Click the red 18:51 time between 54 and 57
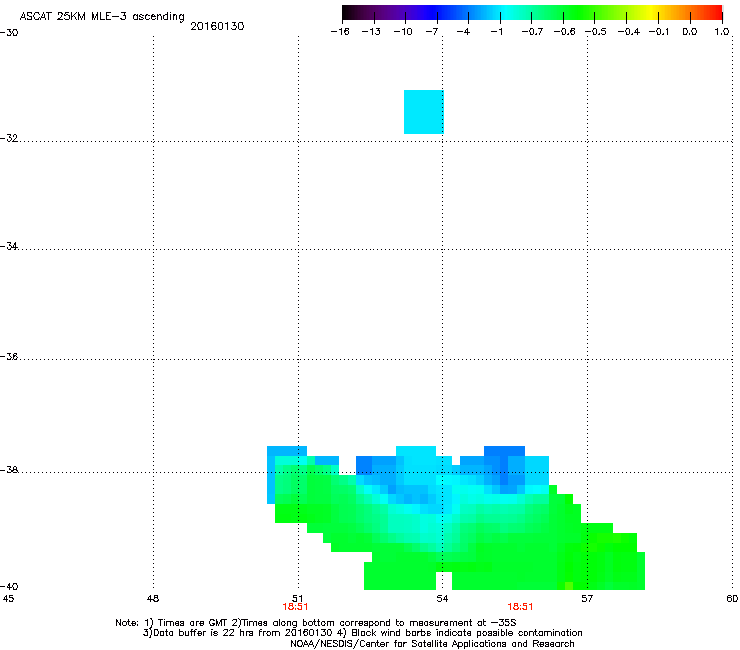 (520, 607)
